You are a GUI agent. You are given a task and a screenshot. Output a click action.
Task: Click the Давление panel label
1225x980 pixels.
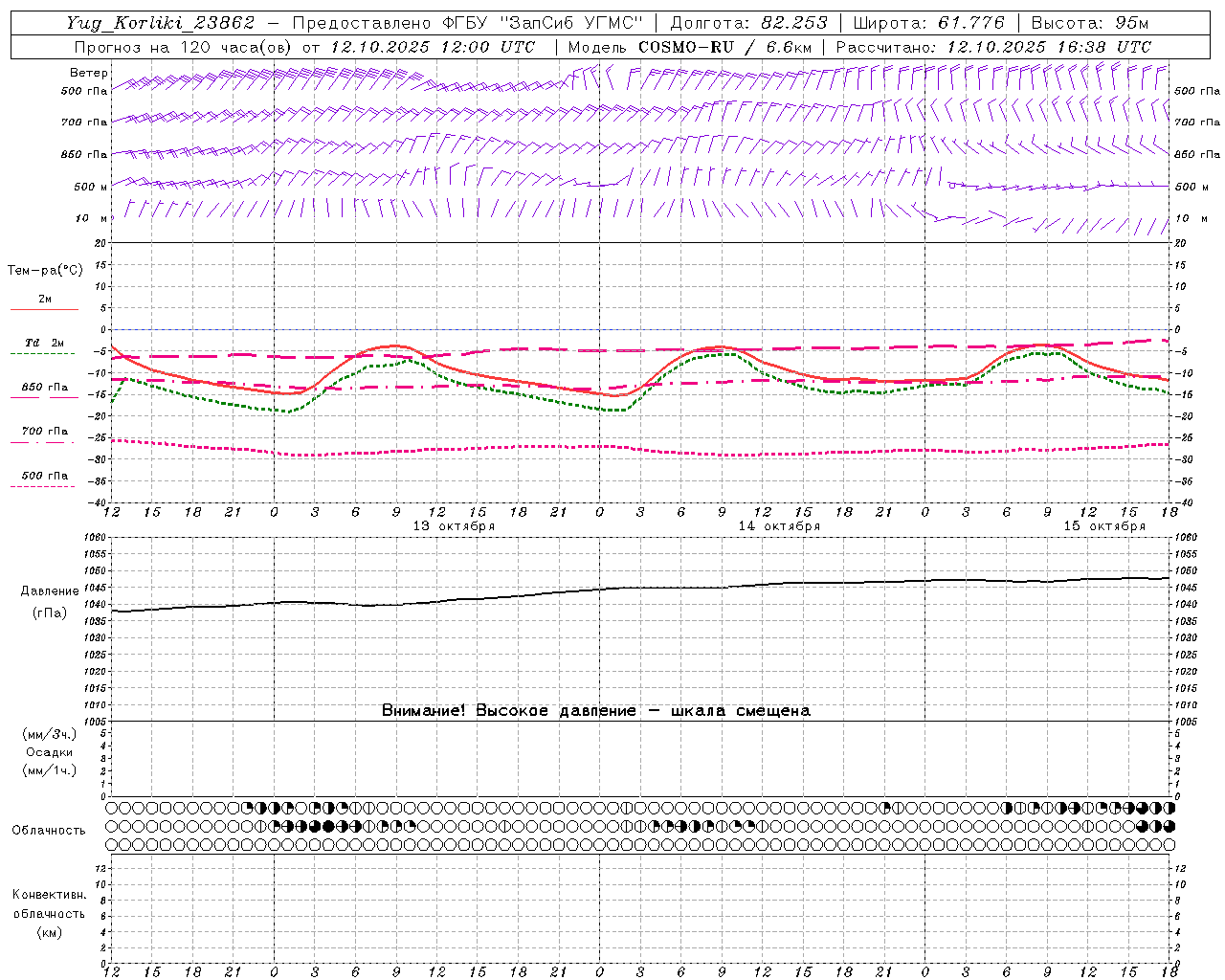pos(50,591)
